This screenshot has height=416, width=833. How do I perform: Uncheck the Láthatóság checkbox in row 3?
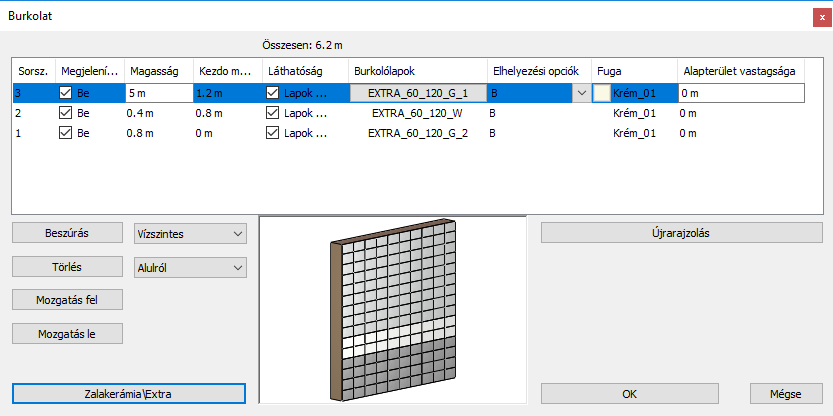[x=273, y=94]
